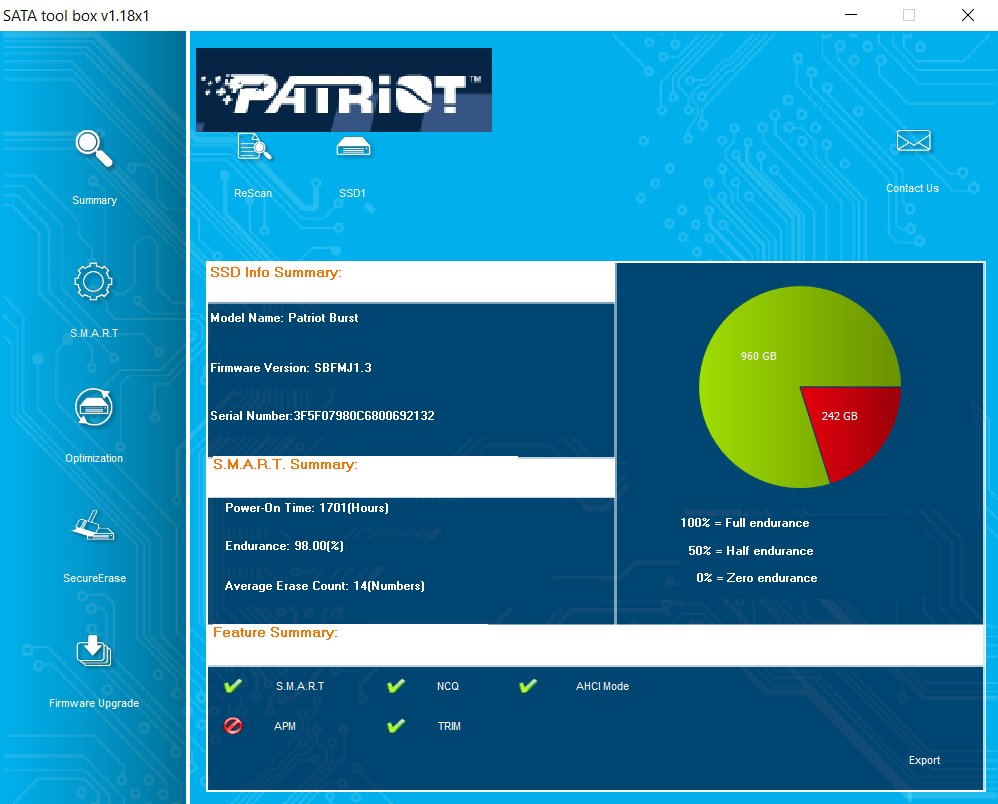
Task: Click the Summary sidebar label
Action: [x=94, y=201]
